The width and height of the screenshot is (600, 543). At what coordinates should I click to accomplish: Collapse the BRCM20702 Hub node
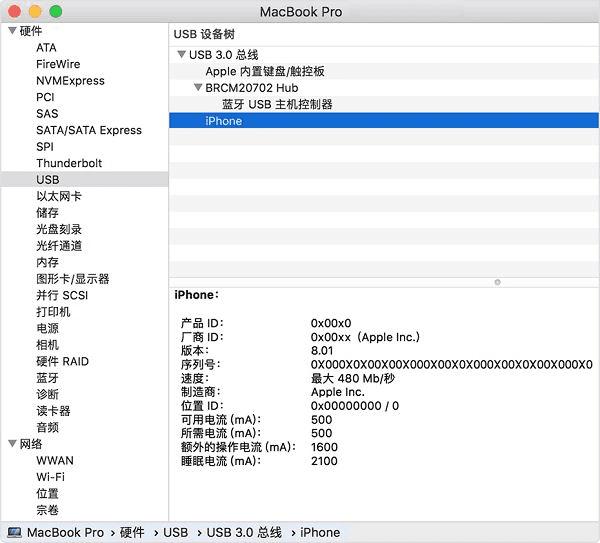coord(198,87)
